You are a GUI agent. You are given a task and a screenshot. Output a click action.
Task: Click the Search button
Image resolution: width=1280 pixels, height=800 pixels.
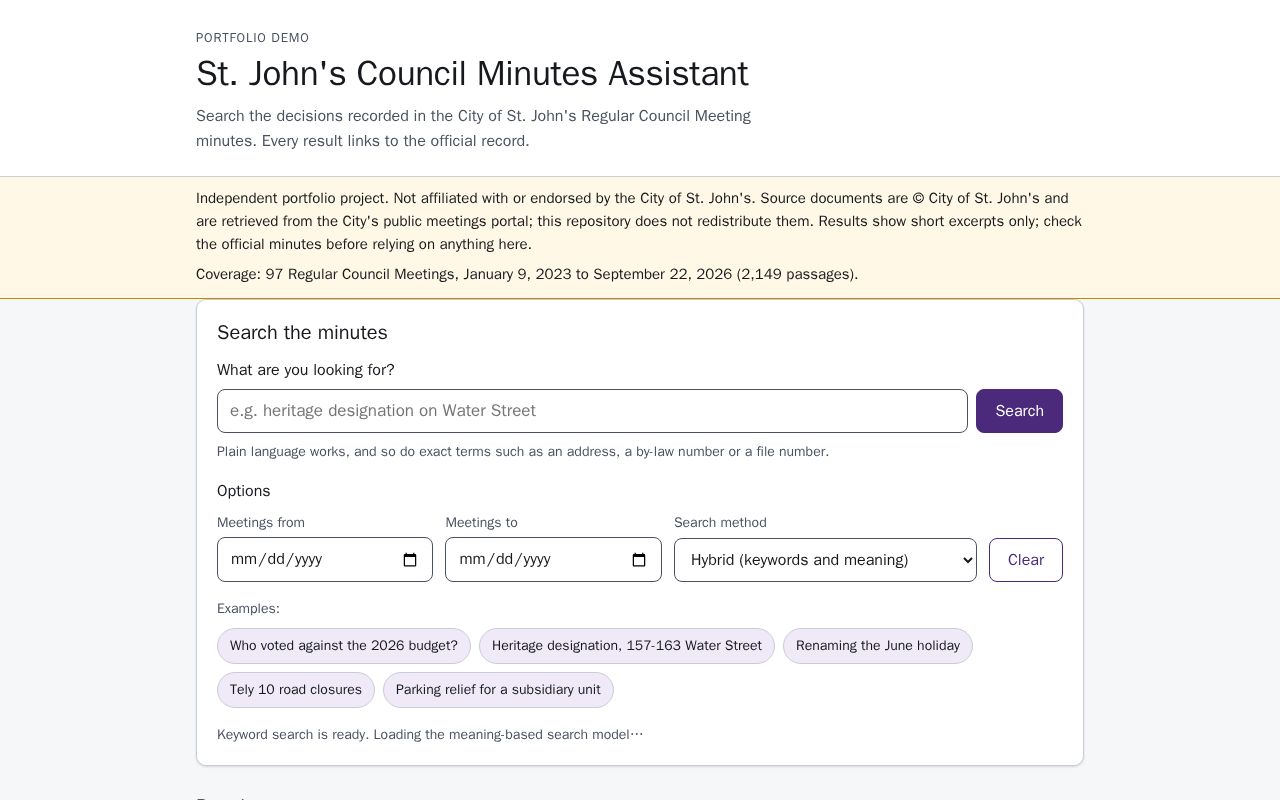pos(1019,411)
